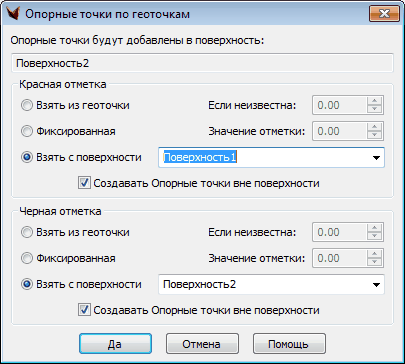Viewport: 405px width, 364px height.
Task: Click the target surface field showing Поверхность2
Action: [x=202, y=63]
